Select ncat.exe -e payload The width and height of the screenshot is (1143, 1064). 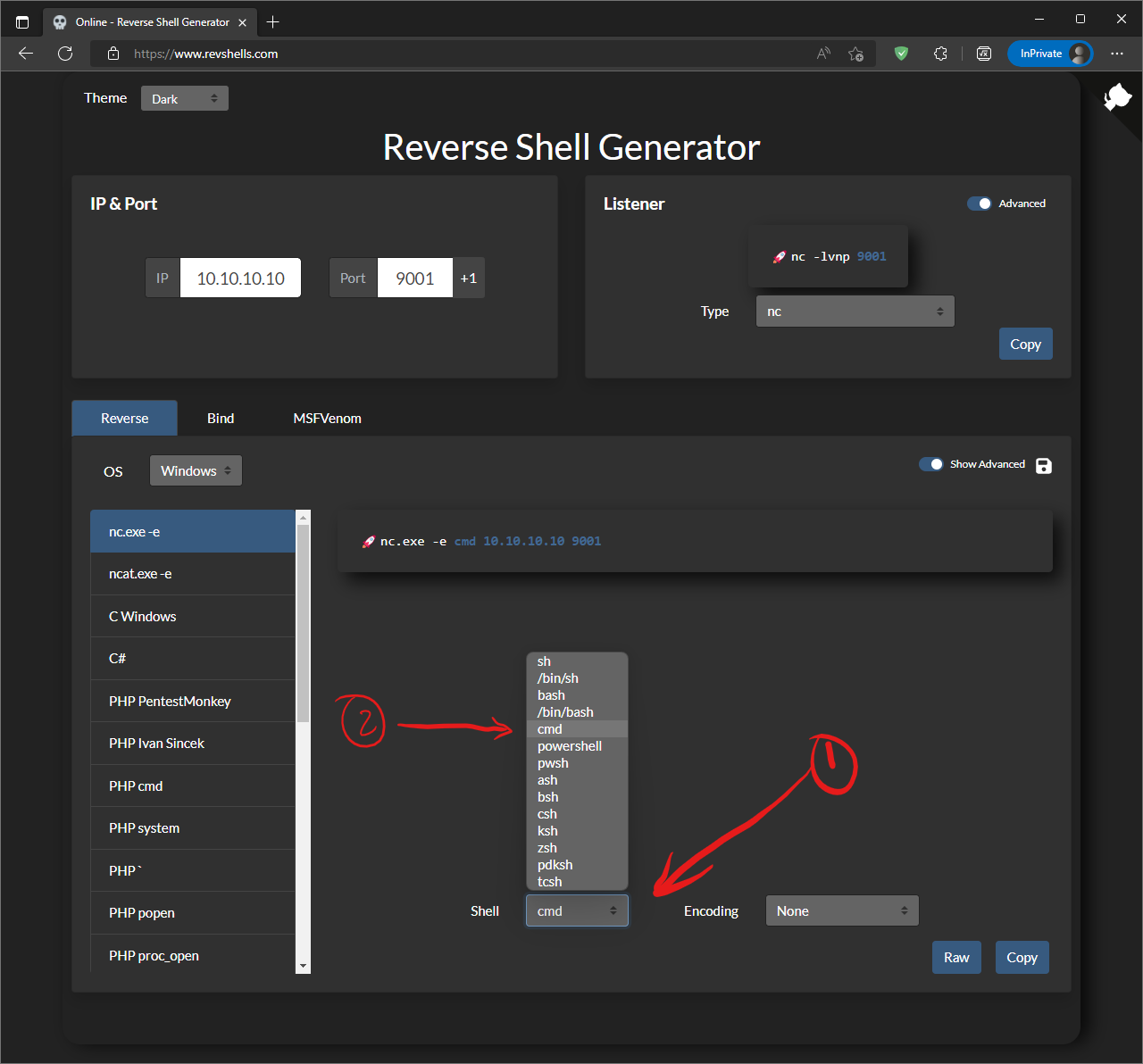pos(193,574)
